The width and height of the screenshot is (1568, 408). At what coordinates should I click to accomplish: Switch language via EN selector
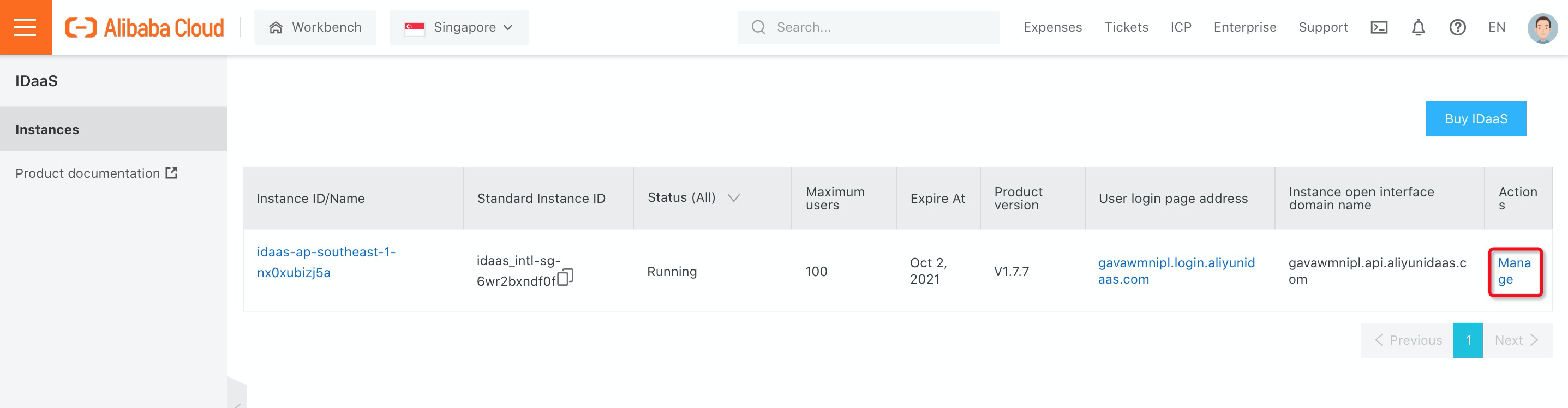[1496, 27]
